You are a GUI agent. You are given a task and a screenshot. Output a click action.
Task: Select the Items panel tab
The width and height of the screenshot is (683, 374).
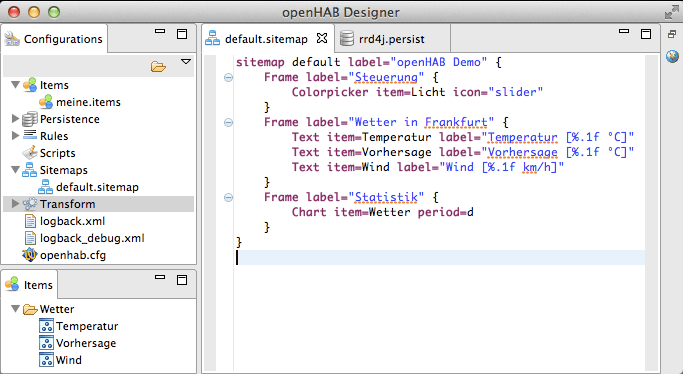(x=29, y=285)
